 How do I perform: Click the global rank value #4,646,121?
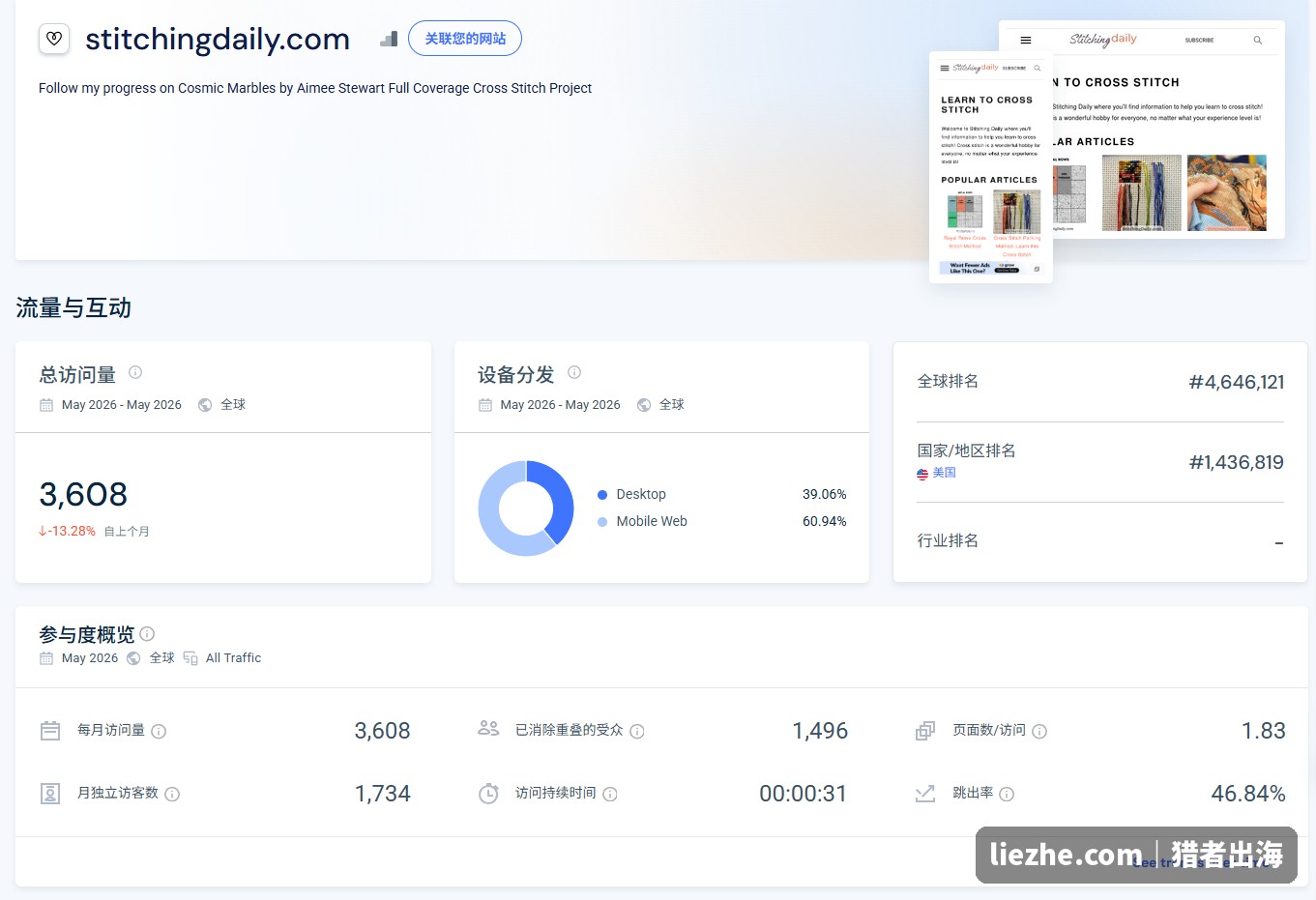(1237, 382)
